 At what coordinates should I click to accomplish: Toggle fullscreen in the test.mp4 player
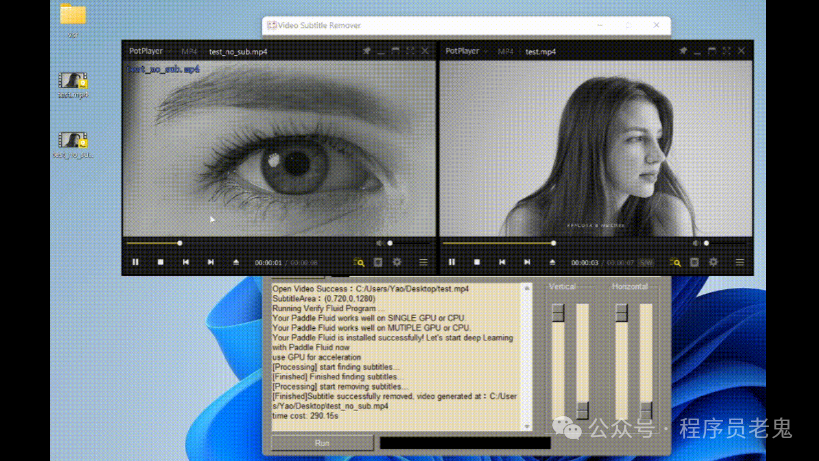tap(727, 51)
